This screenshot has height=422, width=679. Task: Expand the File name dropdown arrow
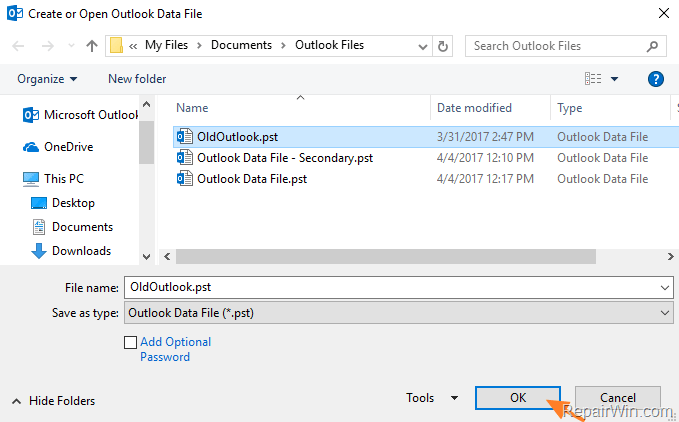[x=665, y=287]
